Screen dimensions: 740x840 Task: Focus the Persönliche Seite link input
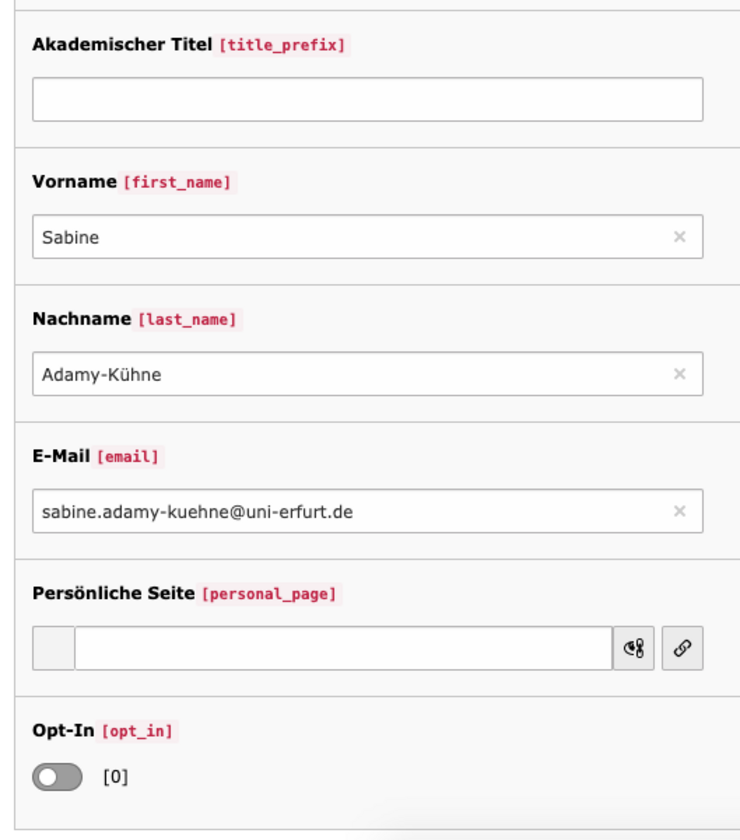coord(343,648)
